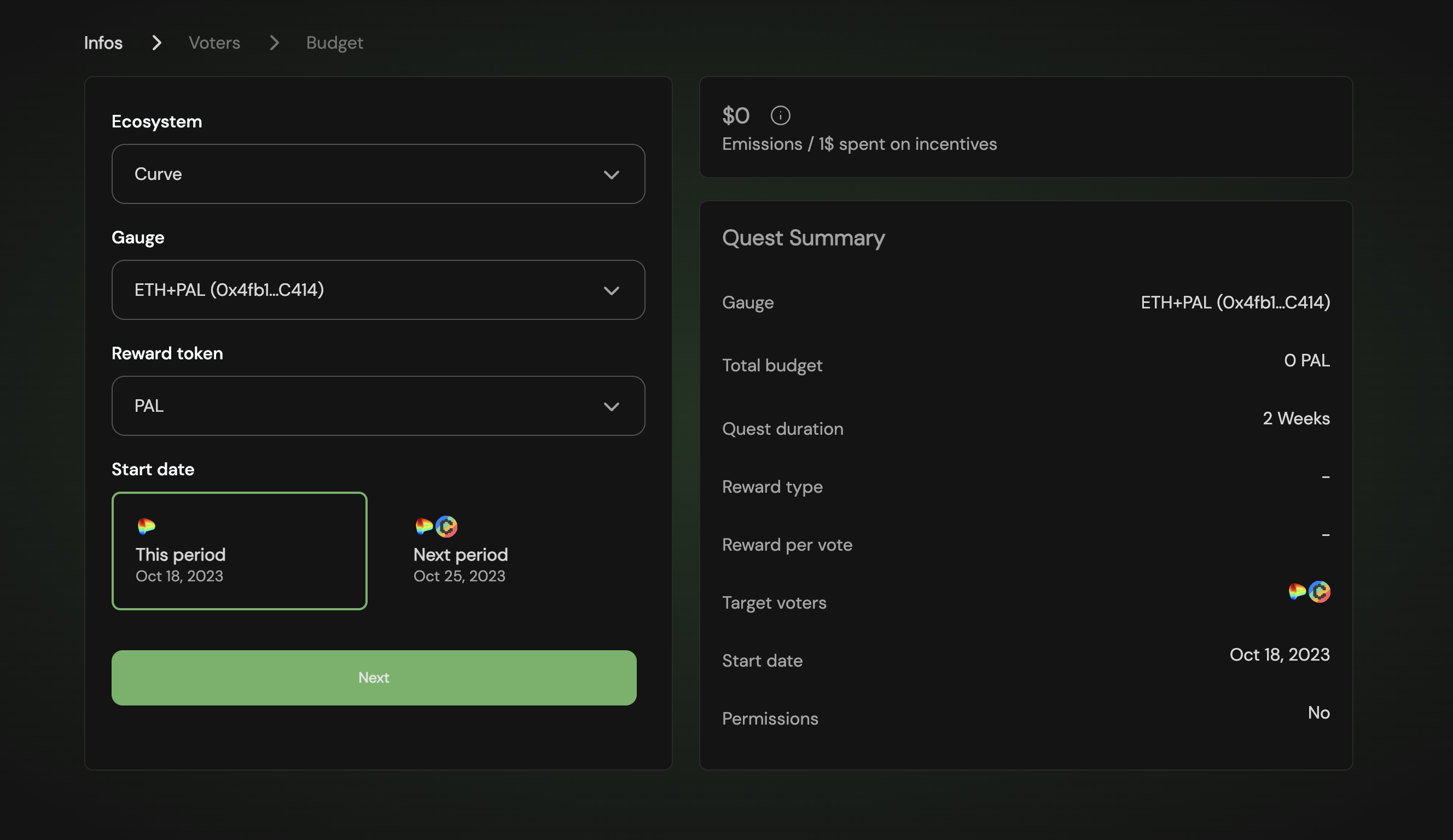1453x840 pixels.
Task: Click the '2 Weeks' quest duration value
Action: pyautogui.click(x=1296, y=418)
